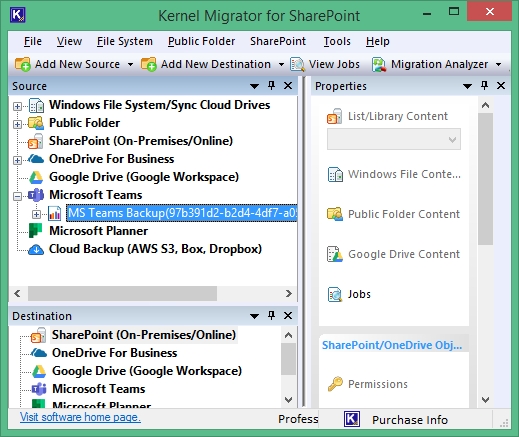The image size is (519, 437).
Task: Click the Add New Source icon
Action: click(x=23, y=64)
